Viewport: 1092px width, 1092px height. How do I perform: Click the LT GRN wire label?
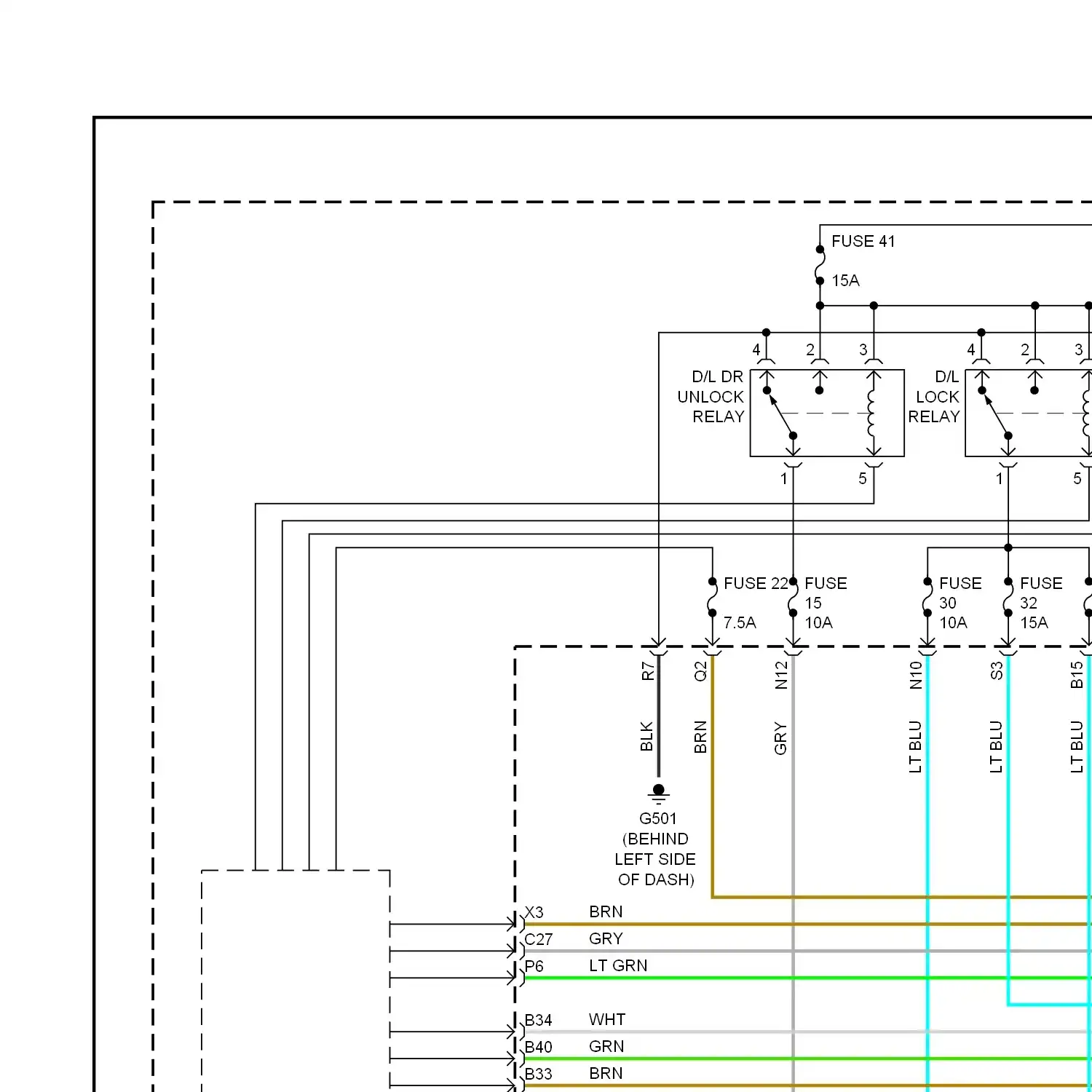click(x=618, y=966)
